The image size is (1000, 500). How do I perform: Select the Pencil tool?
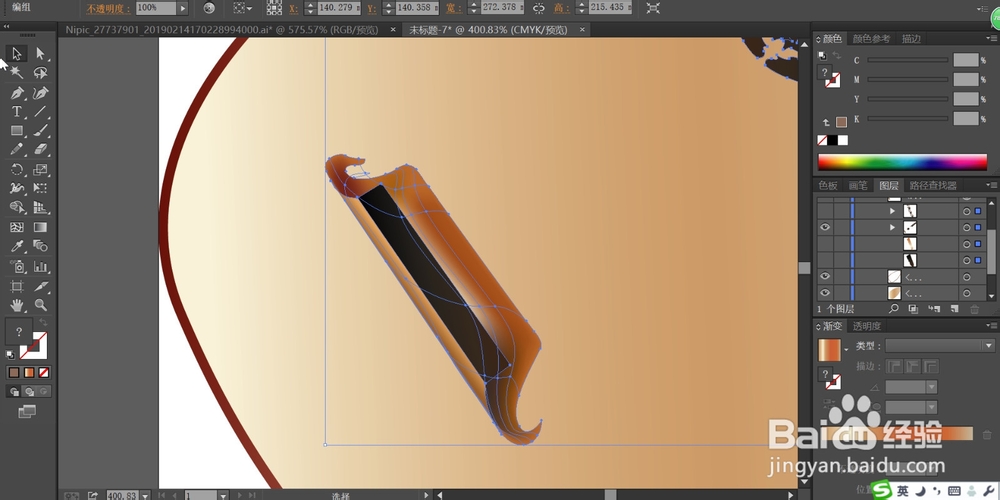coord(17,149)
